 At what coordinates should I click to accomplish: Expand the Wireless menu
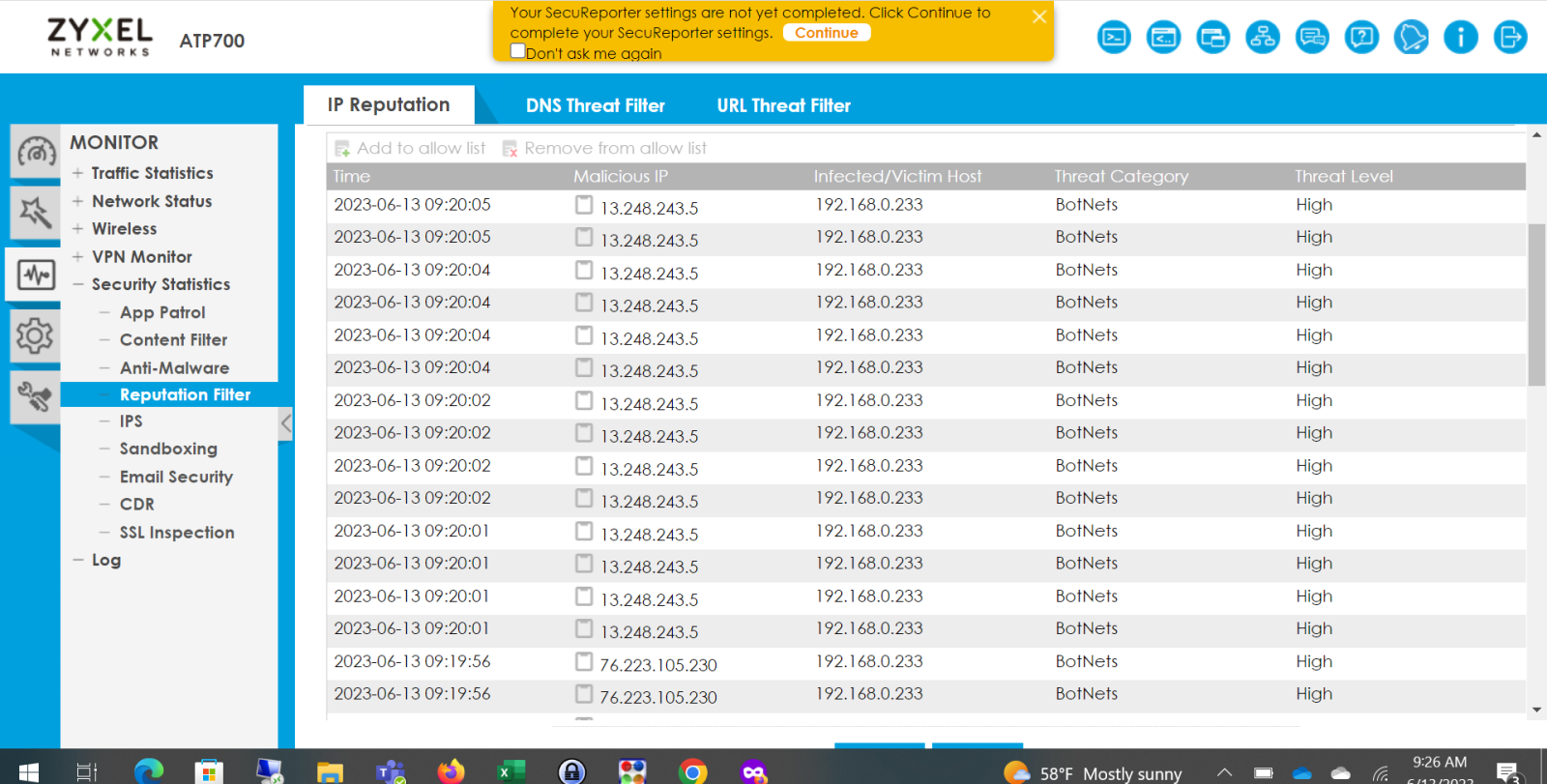pyautogui.click(x=77, y=229)
